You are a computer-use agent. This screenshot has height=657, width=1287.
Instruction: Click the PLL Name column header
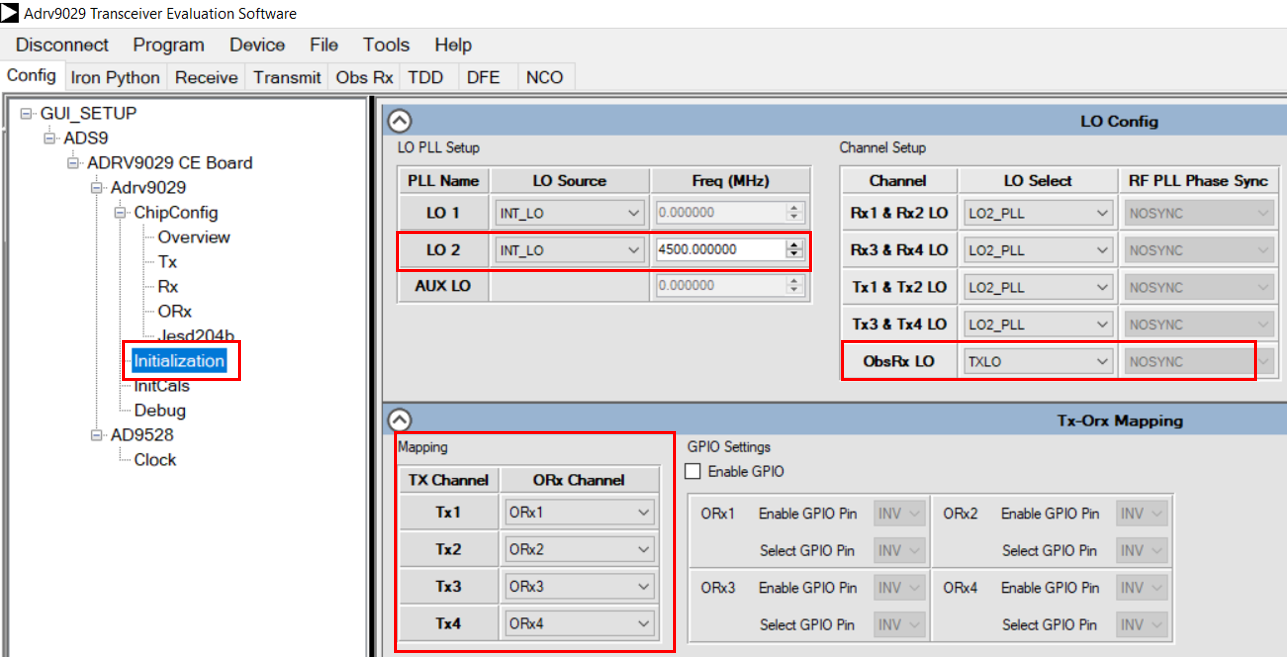443,181
